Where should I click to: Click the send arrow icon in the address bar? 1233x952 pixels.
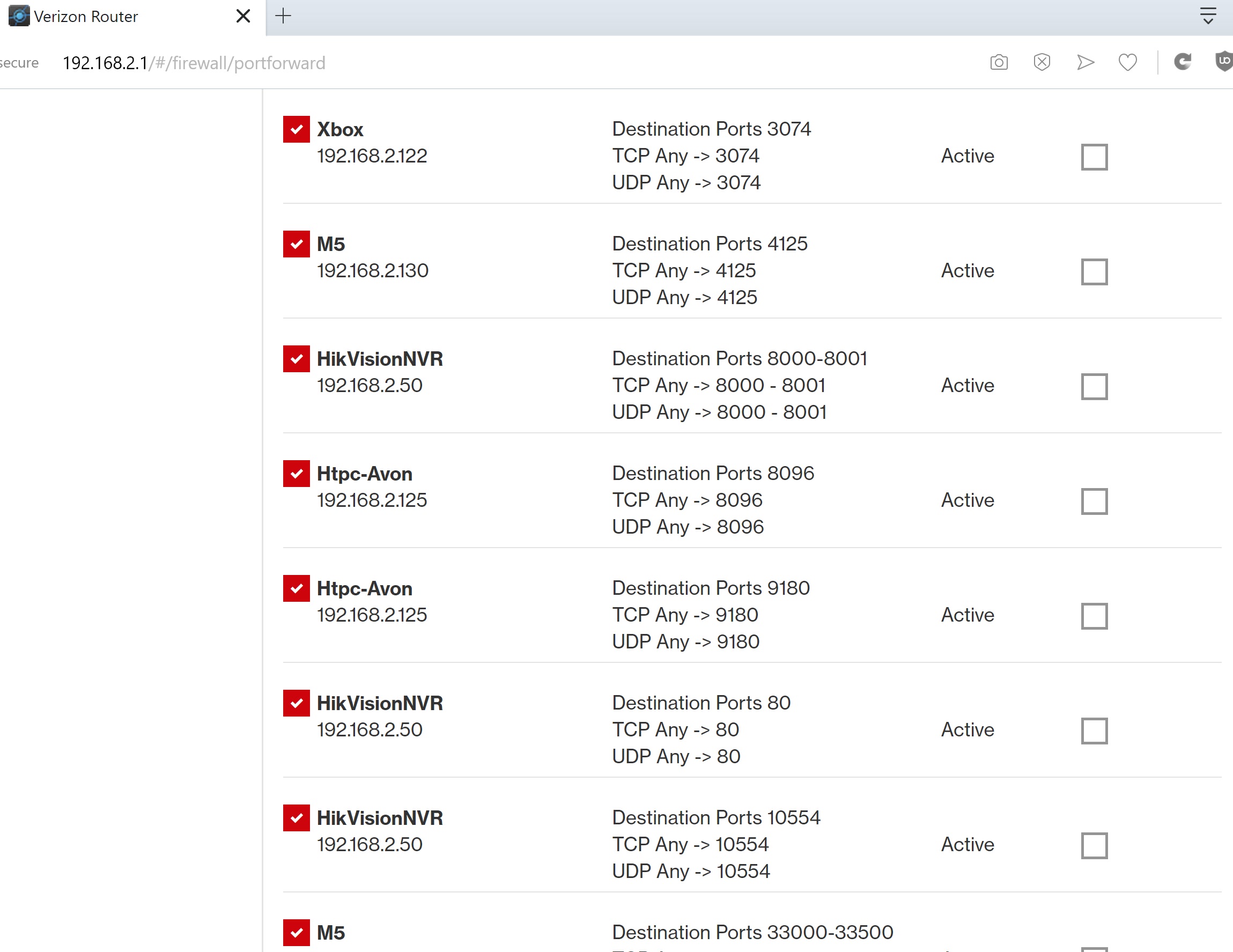[x=1084, y=62]
